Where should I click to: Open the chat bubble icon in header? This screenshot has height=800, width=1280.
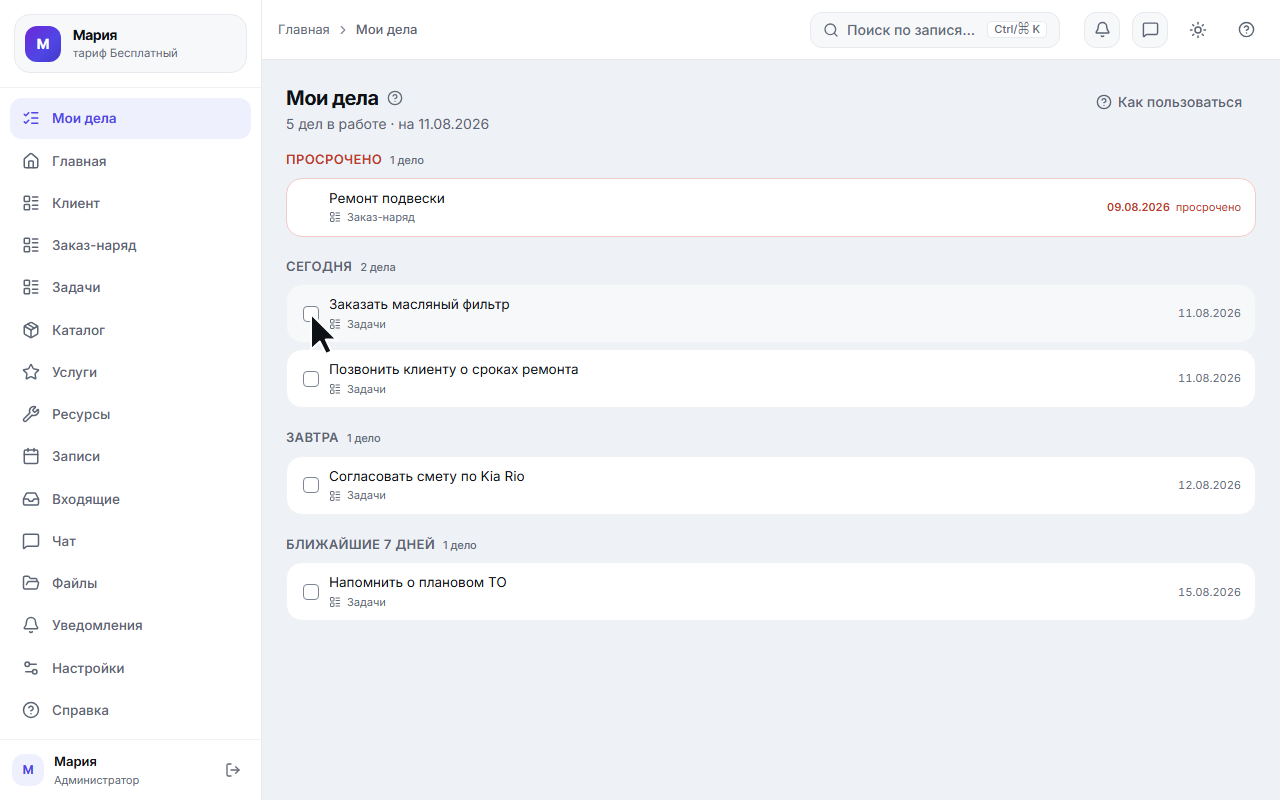pyautogui.click(x=1150, y=30)
